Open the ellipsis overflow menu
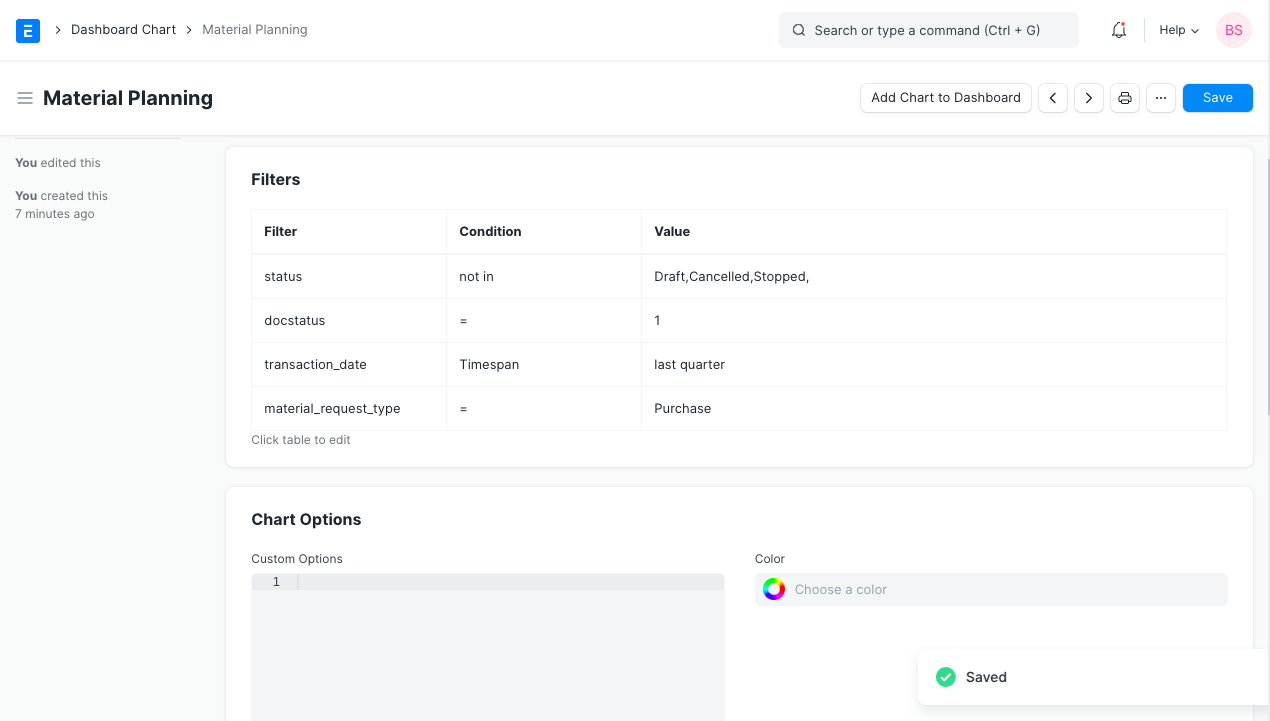The image size is (1270, 721). pyautogui.click(x=1160, y=97)
